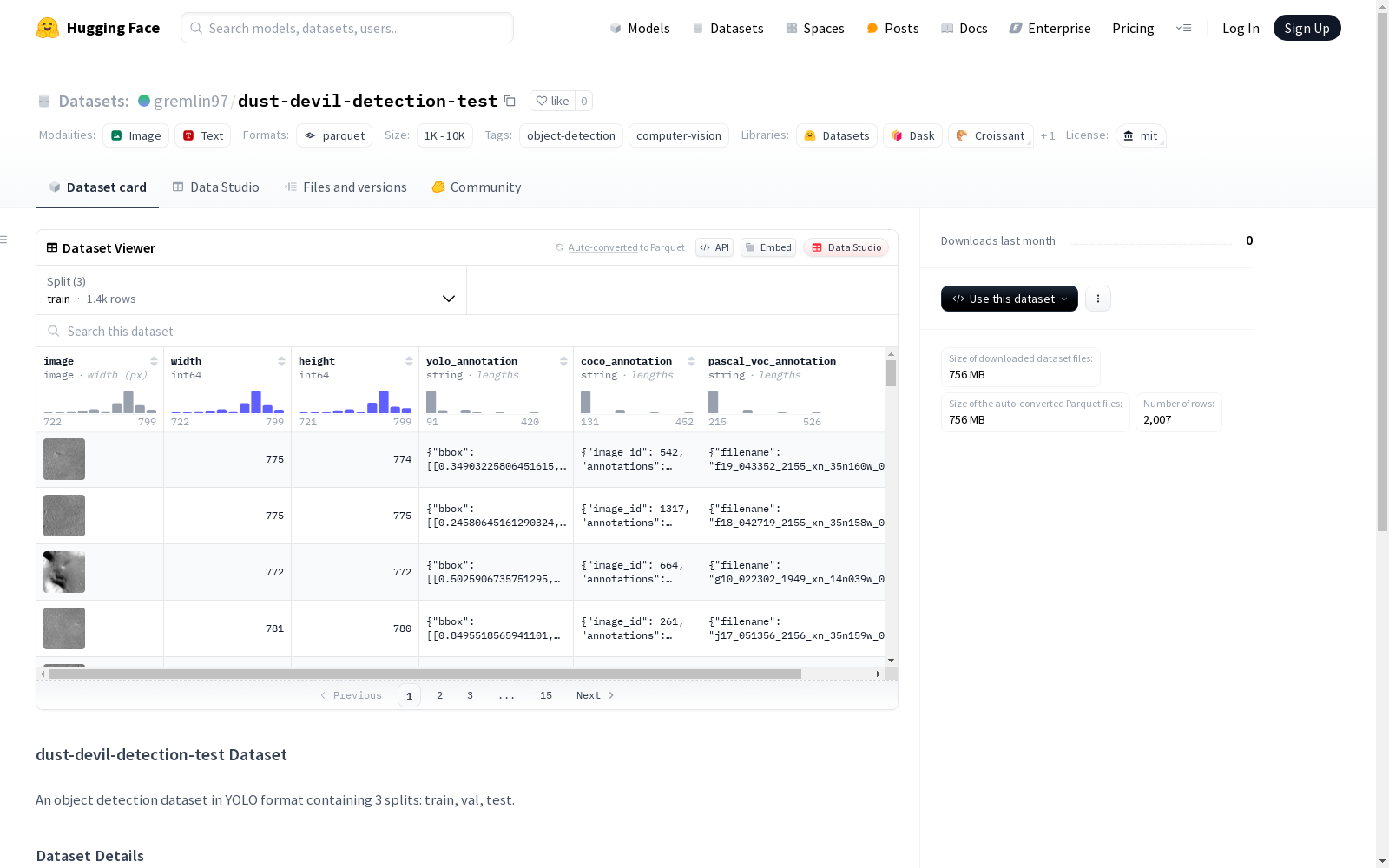Sort the coco_annotation column
Image resolution: width=1389 pixels, height=868 pixels.
click(x=691, y=361)
